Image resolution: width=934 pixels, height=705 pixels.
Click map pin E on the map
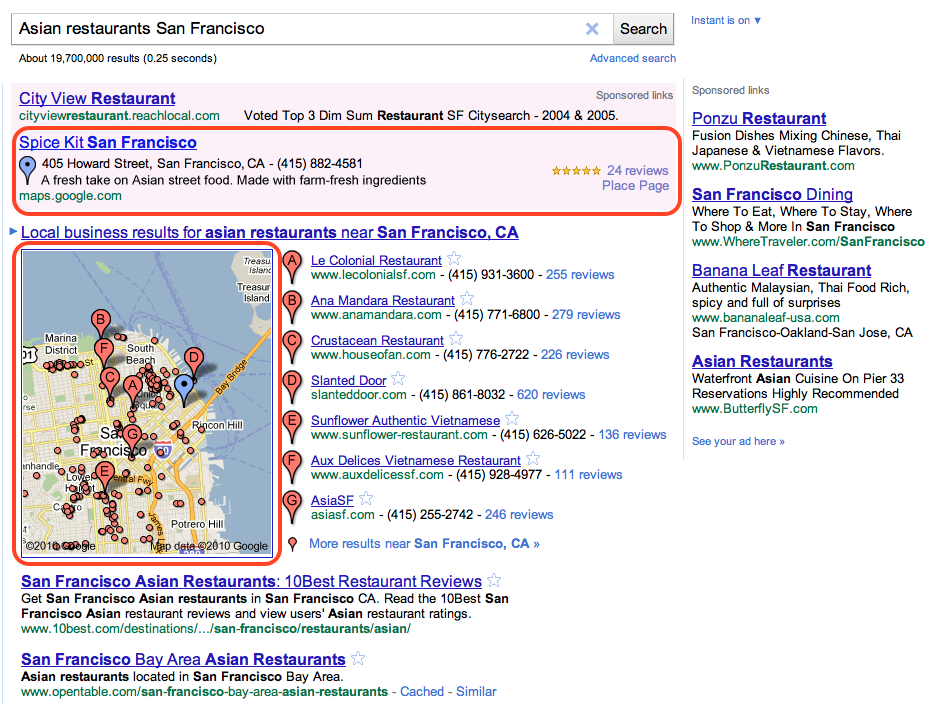(x=105, y=478)
